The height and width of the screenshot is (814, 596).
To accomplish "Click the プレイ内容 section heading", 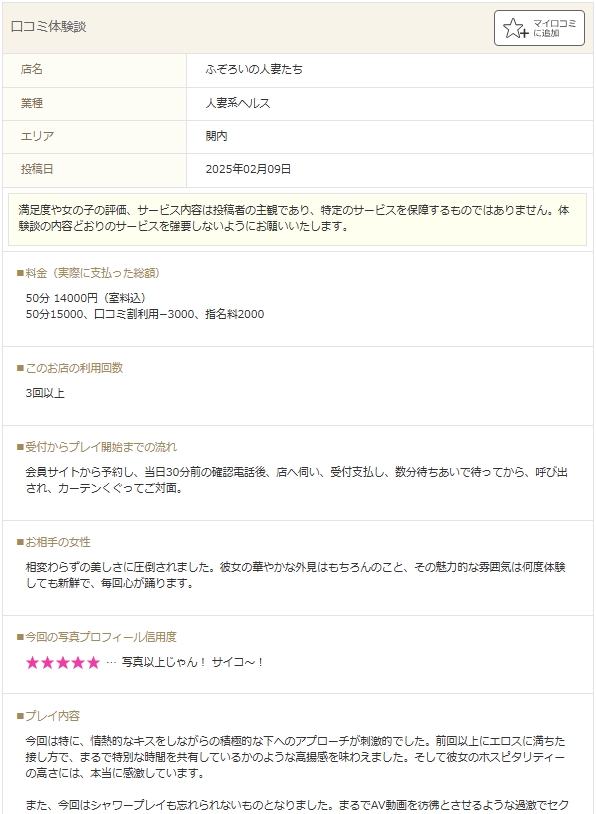I will 48,716.
